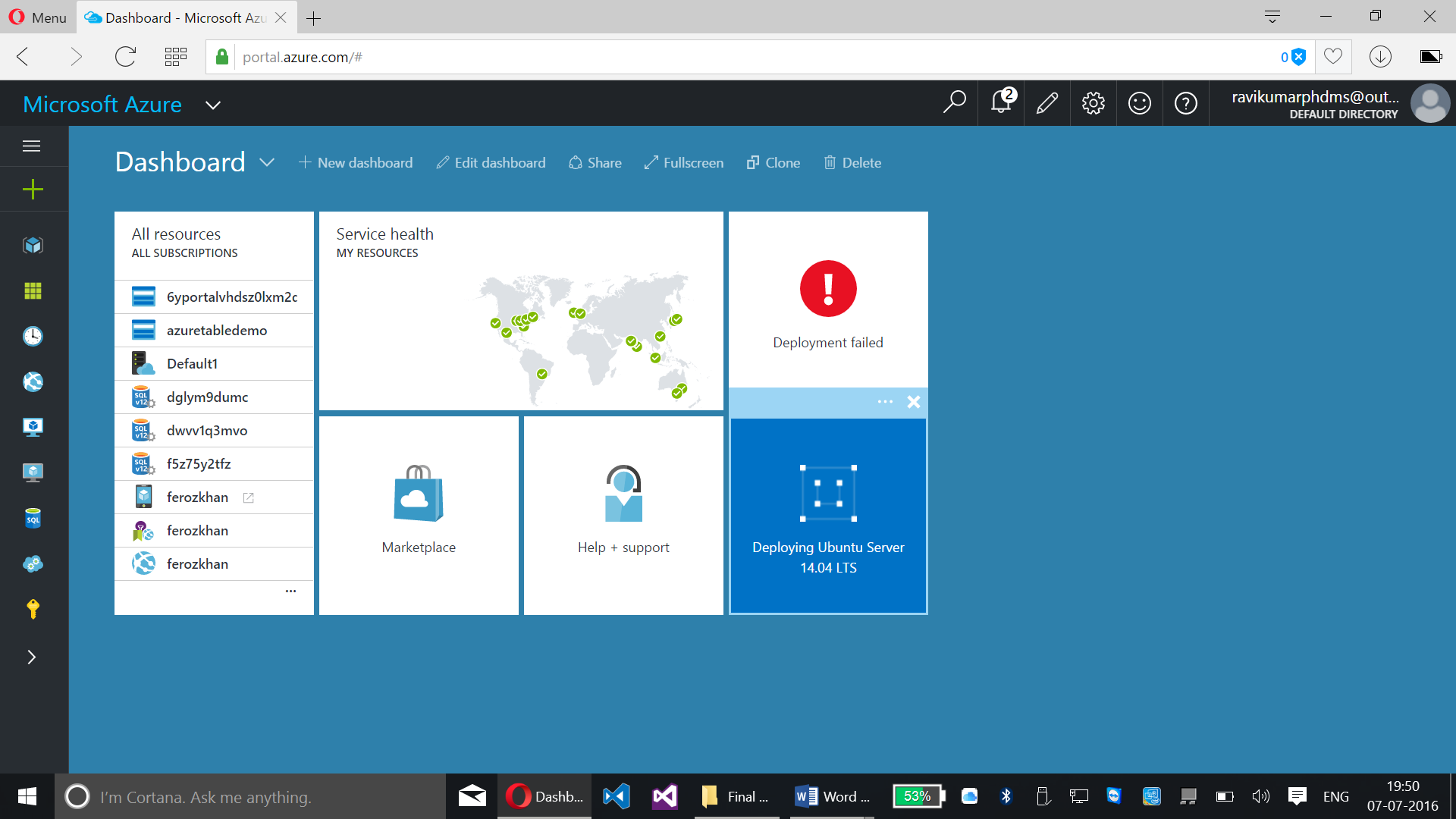1456x819 pixels.
Task: Open ellipsis menu on deploying tile
Action: [x=885, y=402]
